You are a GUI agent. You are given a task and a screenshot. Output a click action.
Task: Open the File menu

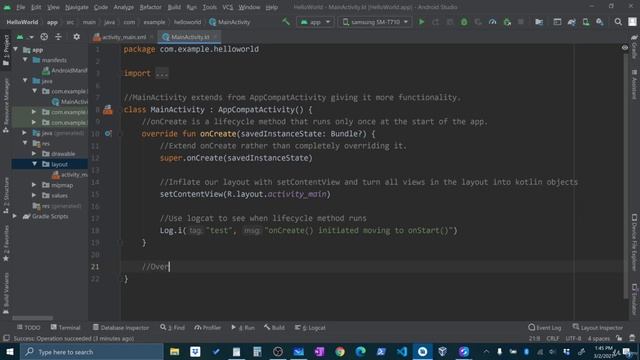tap(20, 7)
